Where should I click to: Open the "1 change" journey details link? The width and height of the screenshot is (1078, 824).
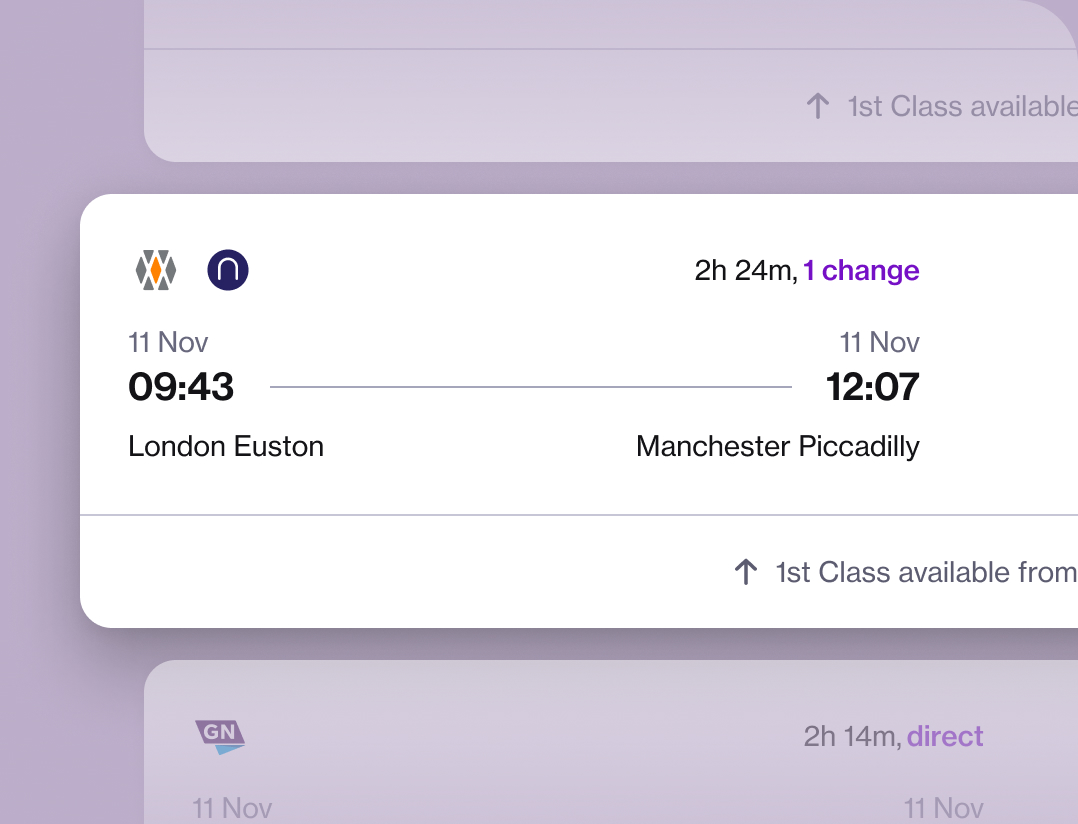[x=861, y=270]
